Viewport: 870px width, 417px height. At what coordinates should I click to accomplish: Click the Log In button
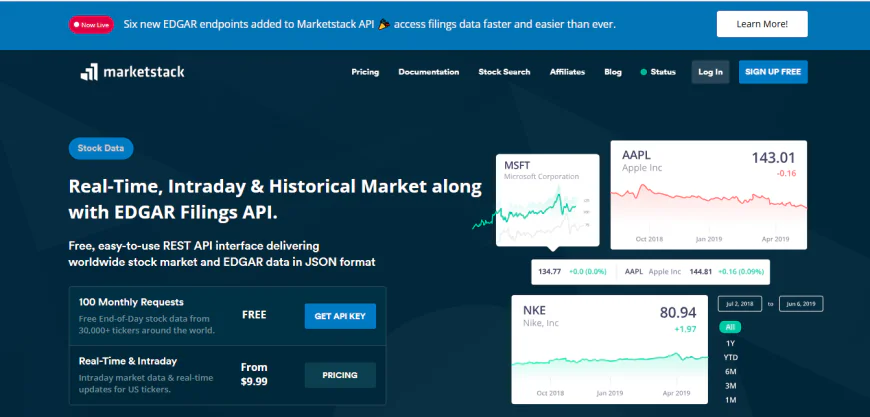pos(710,72)
